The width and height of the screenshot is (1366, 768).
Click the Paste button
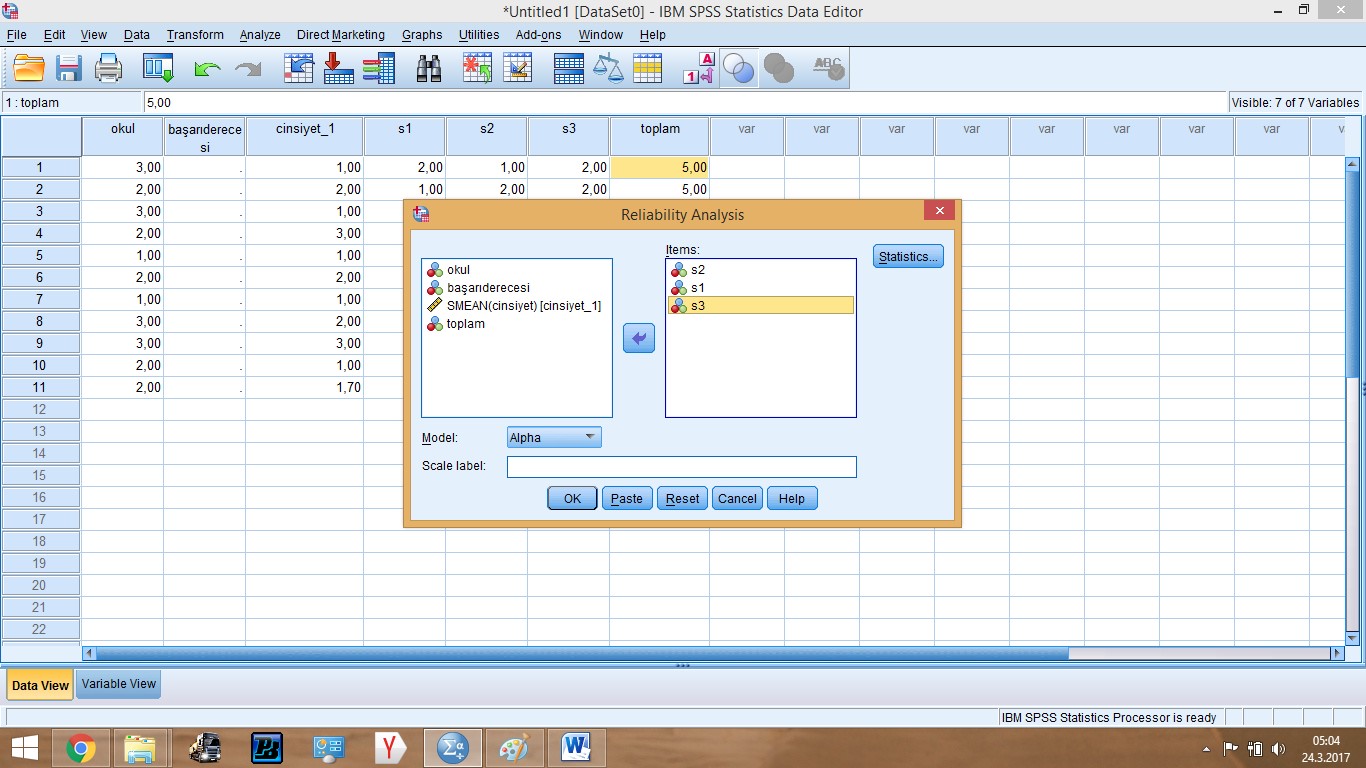[x=627, y=498]
